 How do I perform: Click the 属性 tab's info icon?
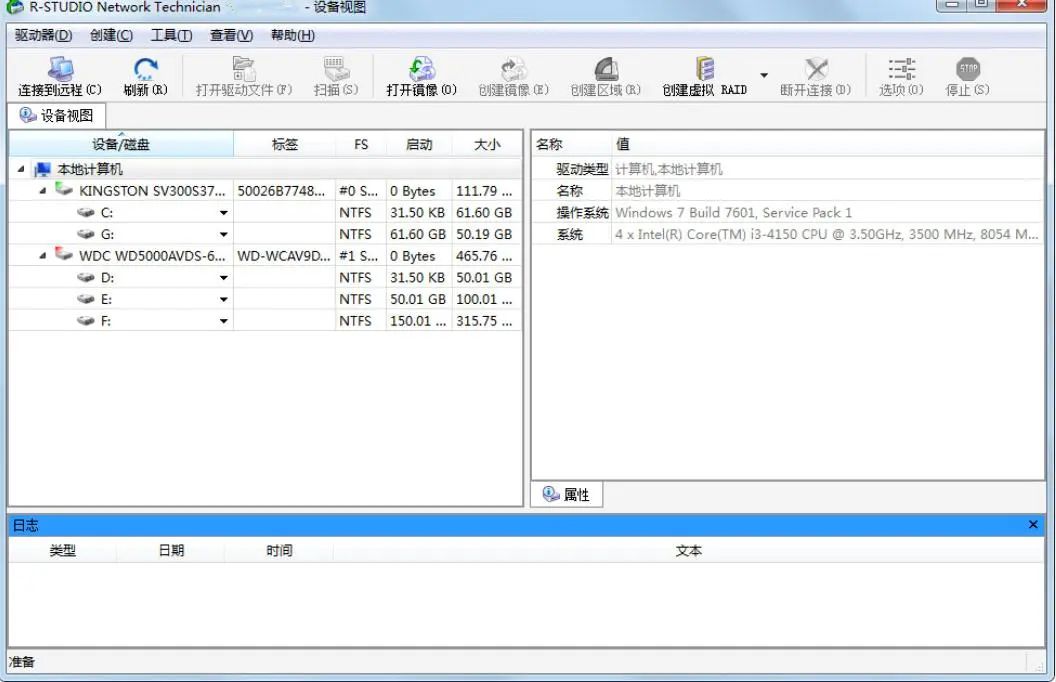551,494
